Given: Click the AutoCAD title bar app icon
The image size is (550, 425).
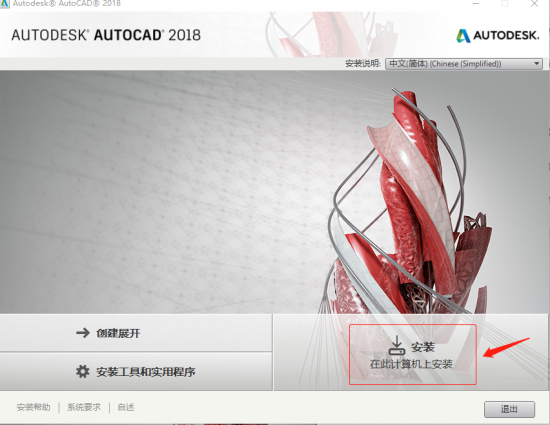Looking at the screenshot, I should pyautogui.click(x=4, y=4).
